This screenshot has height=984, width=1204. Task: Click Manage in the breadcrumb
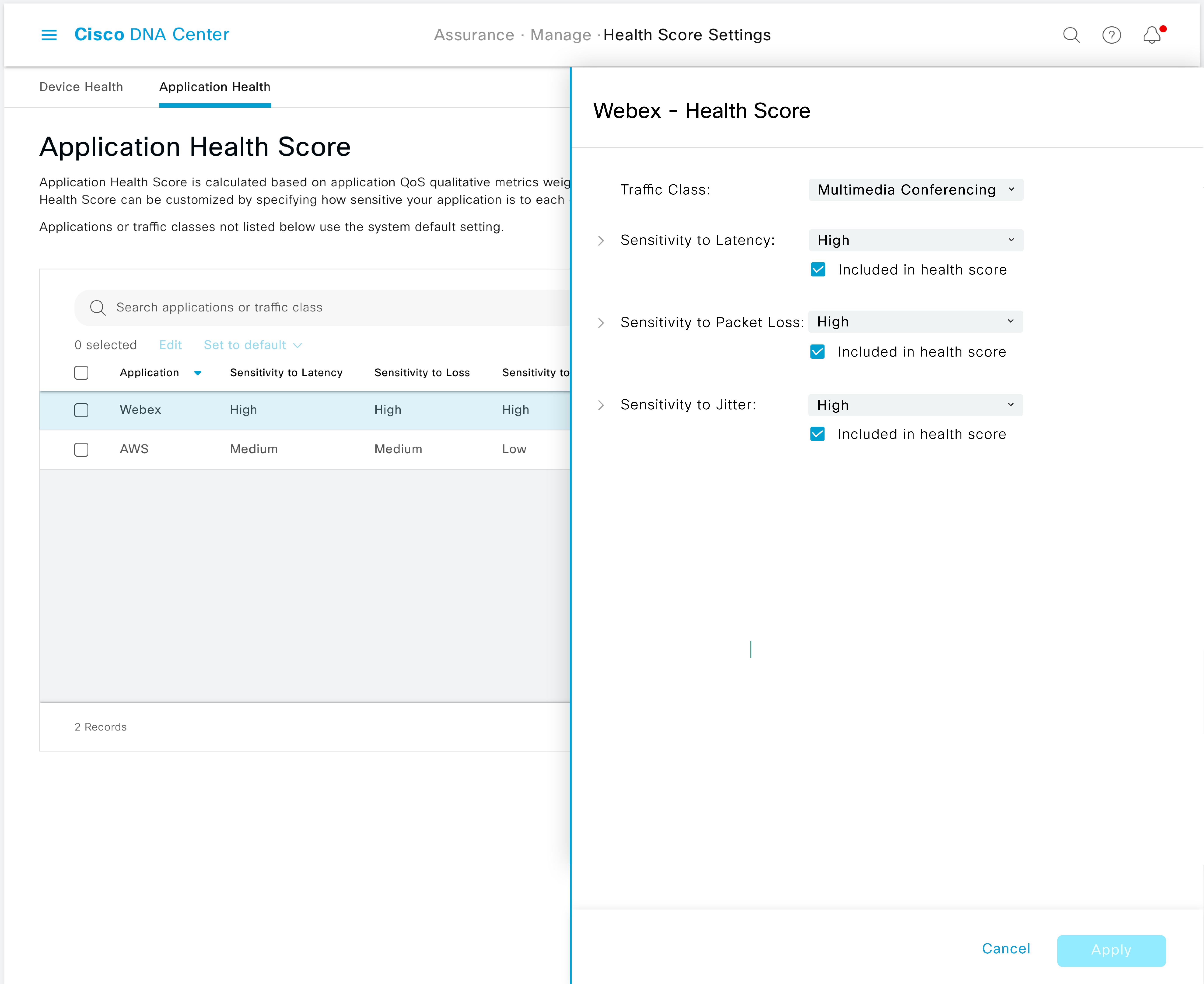click(x=561, y=35)
